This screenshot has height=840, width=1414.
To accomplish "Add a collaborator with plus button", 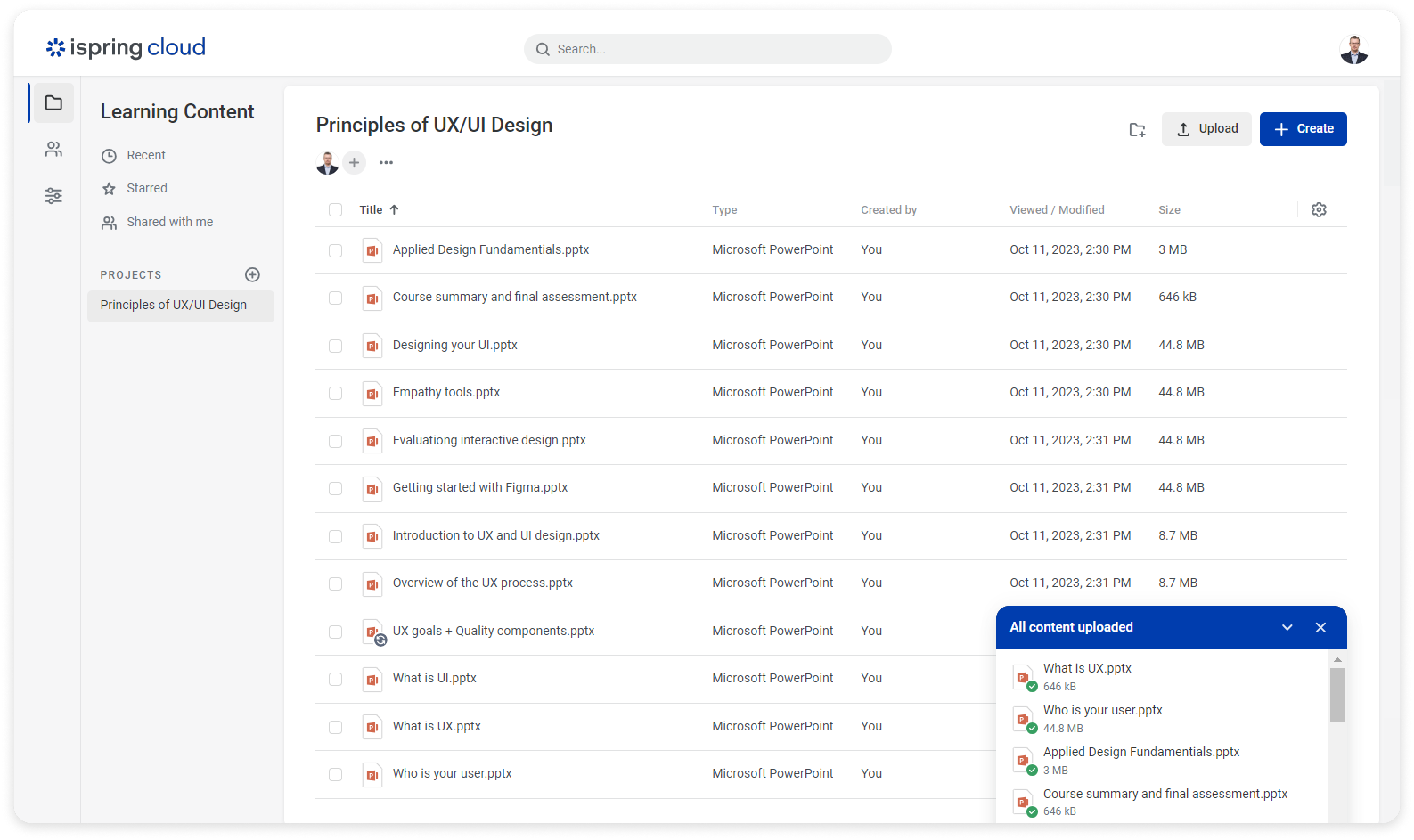I will pyautogui.click(x=354, y=163).
